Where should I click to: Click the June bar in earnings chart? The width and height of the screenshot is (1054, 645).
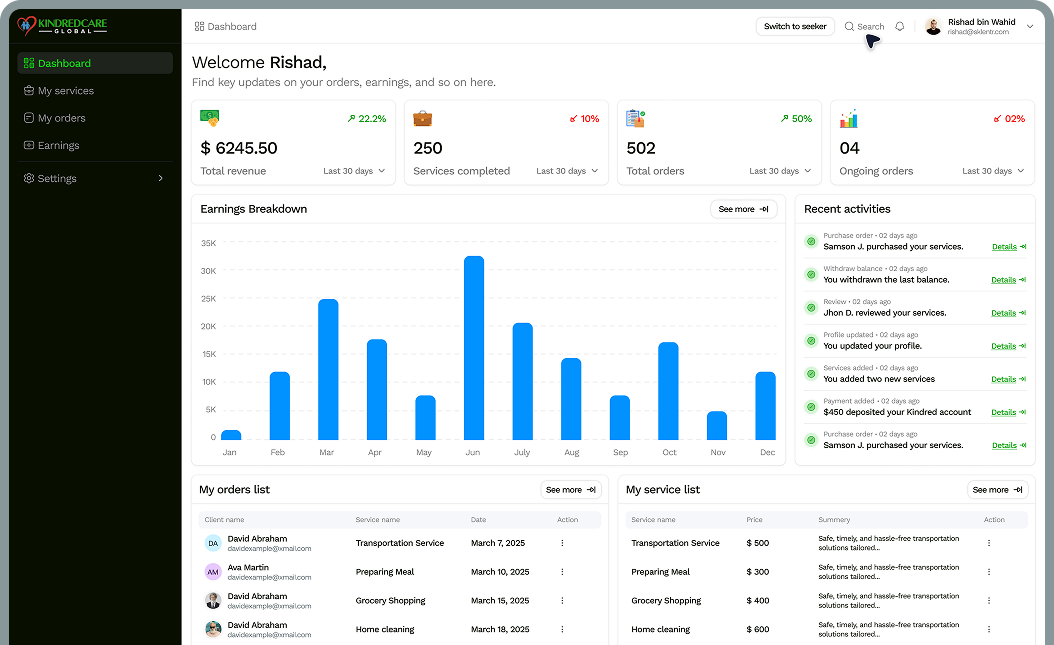474,347
